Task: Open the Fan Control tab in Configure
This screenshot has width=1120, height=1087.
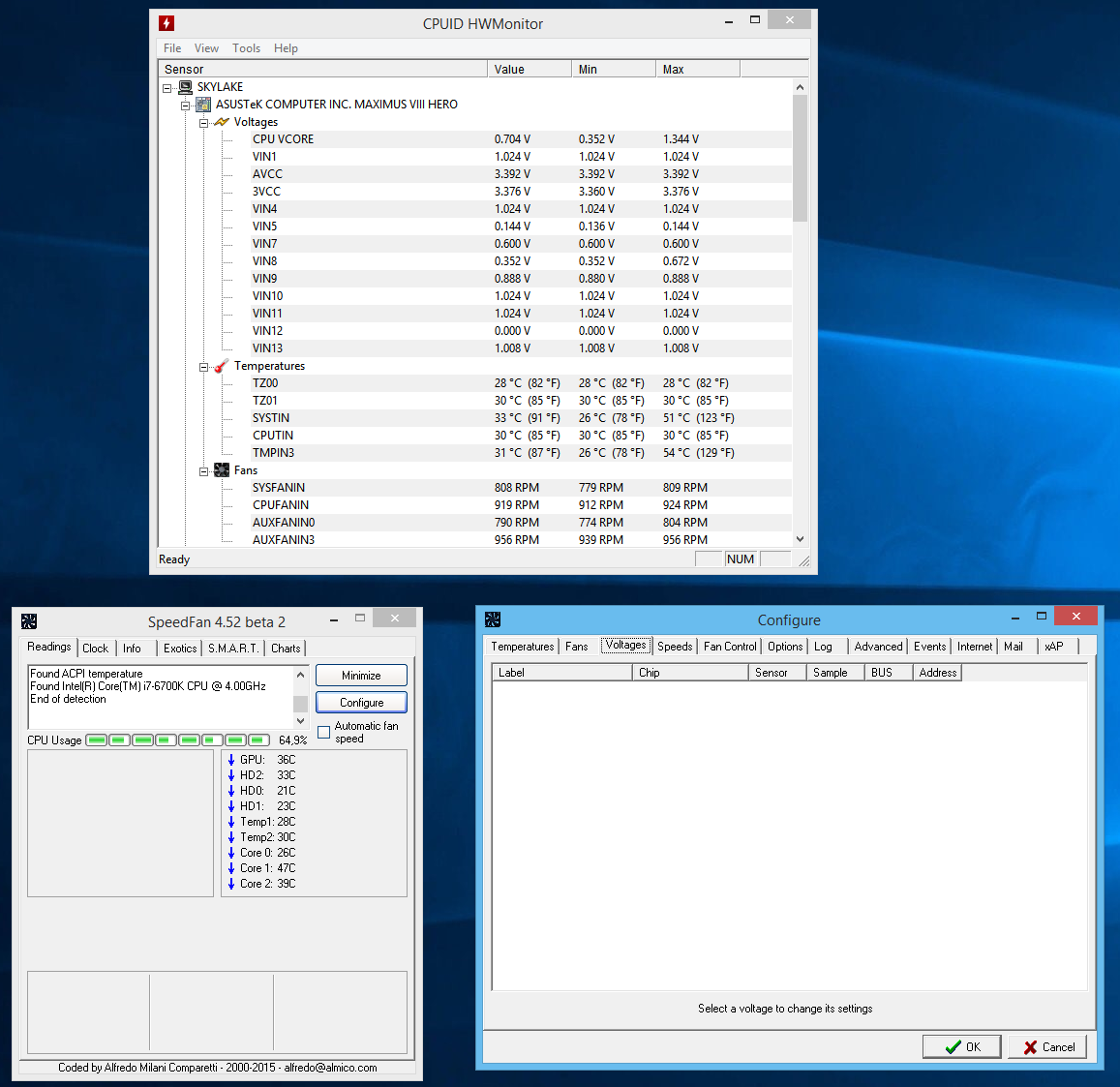Action: tap(730, 647)
